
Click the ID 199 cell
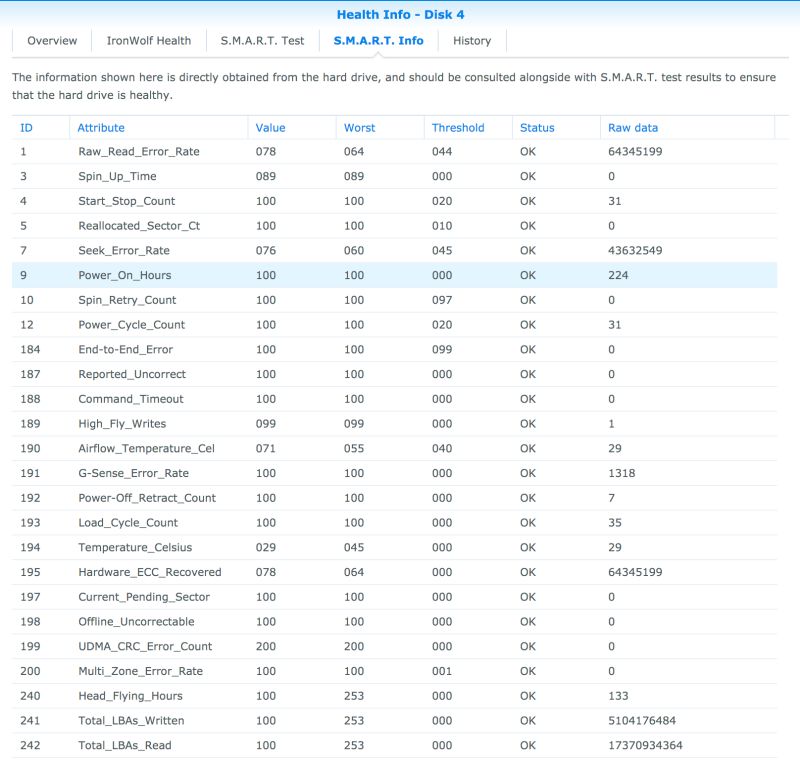tap(30, 647)
